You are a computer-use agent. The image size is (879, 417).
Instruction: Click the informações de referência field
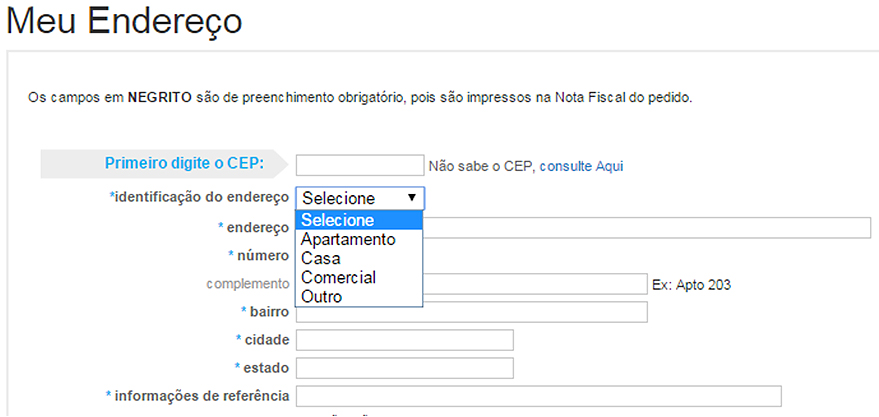pos(538,396)
